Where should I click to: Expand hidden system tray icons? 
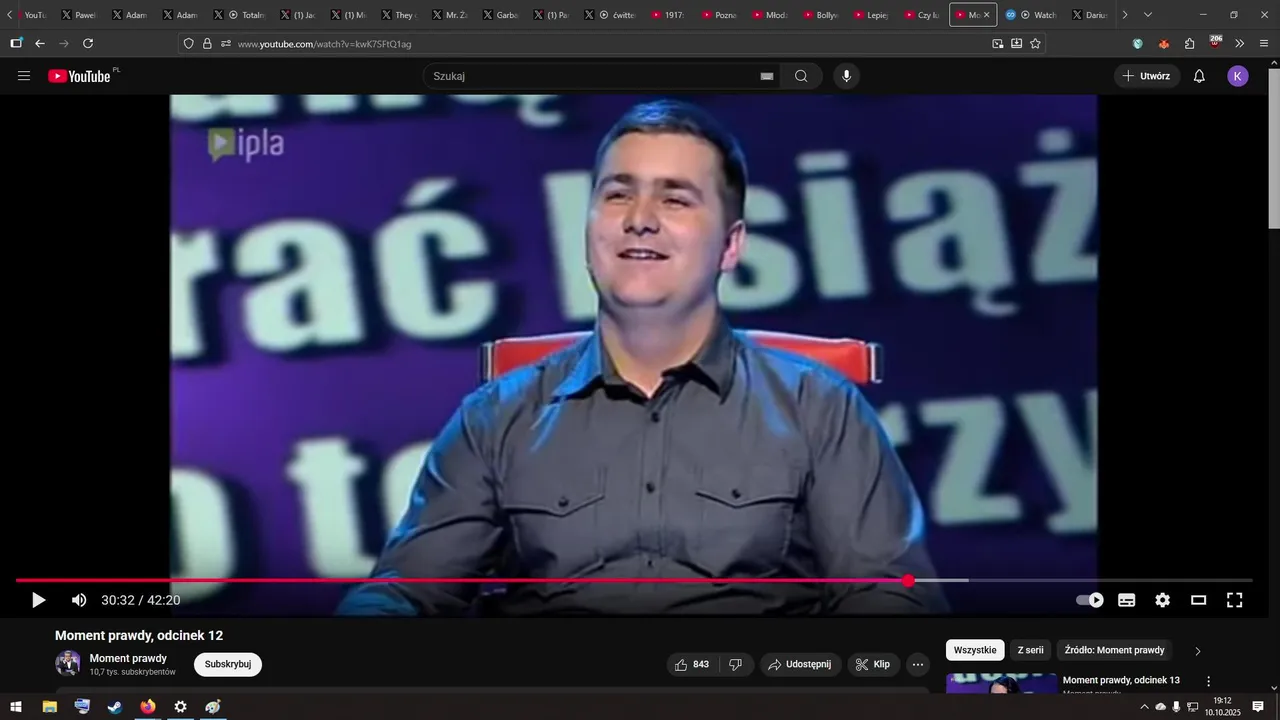tap(1144, 707)
